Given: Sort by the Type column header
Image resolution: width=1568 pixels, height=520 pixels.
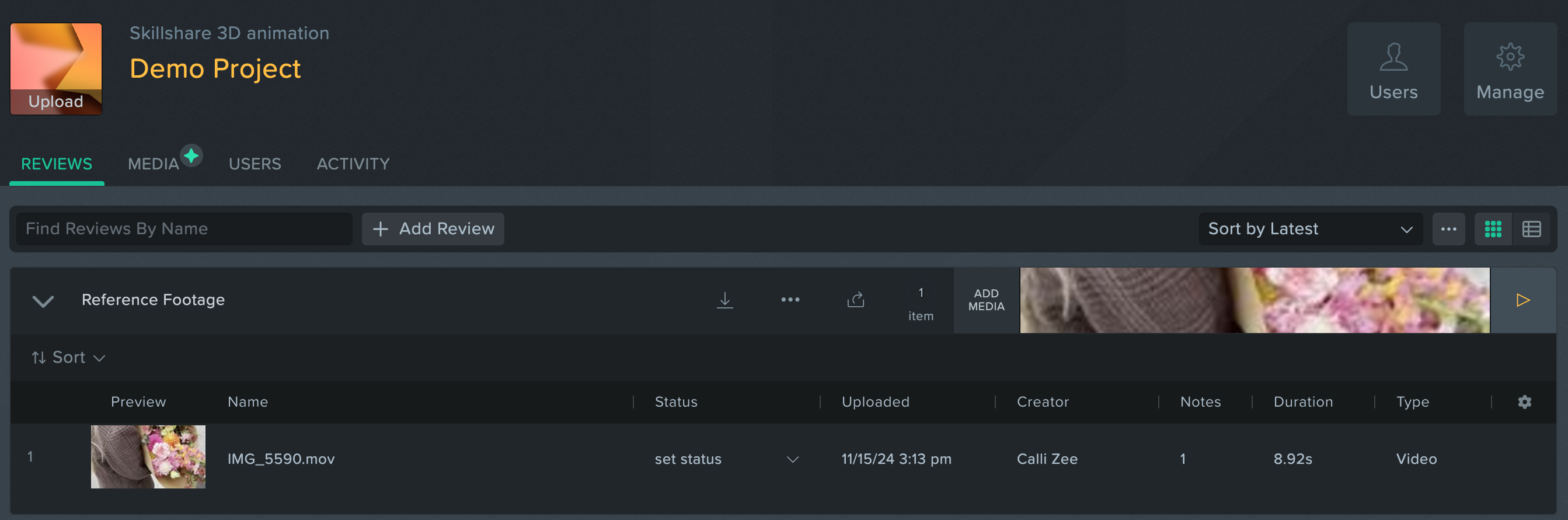Looking at the screenshot, I should 1412,402.
